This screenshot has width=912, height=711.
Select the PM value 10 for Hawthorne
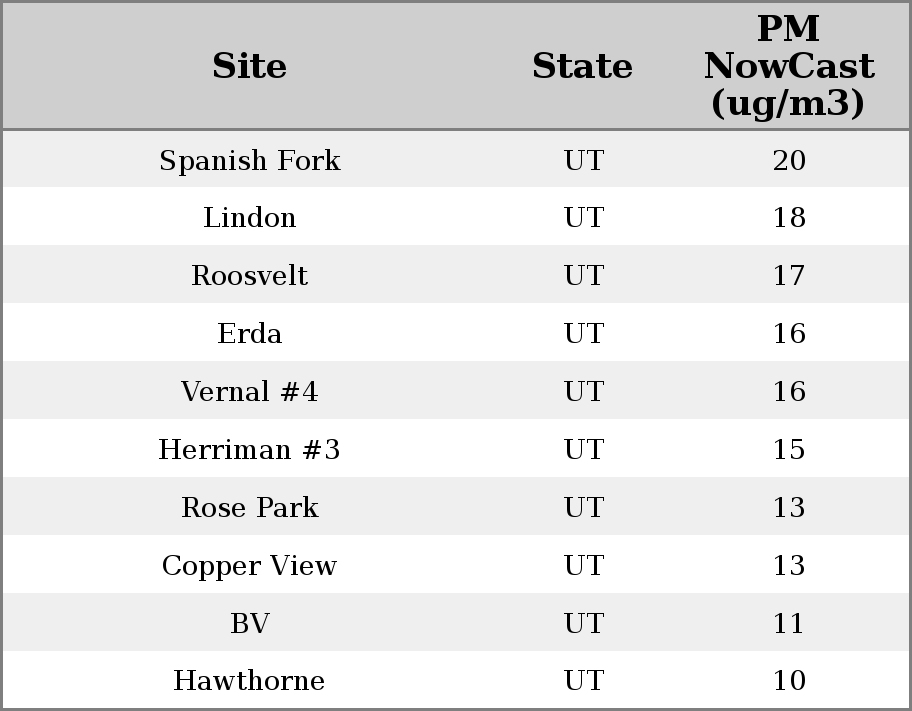tap(788, 681)
